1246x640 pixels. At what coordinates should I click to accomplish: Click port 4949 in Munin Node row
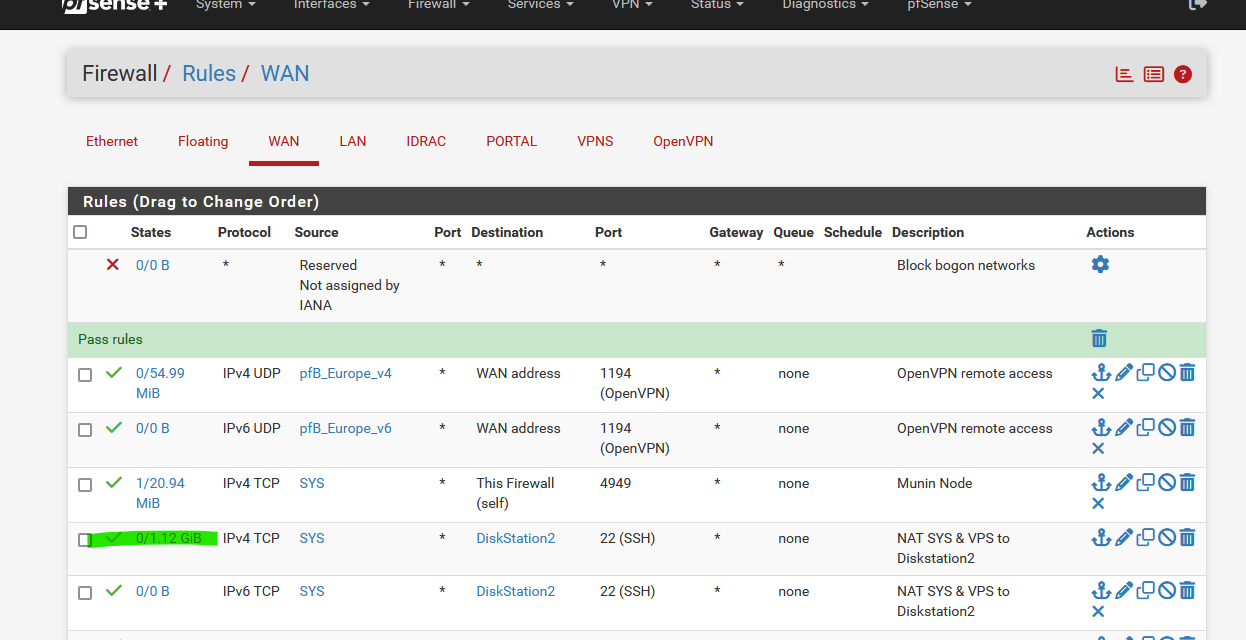tap(616, 483)
